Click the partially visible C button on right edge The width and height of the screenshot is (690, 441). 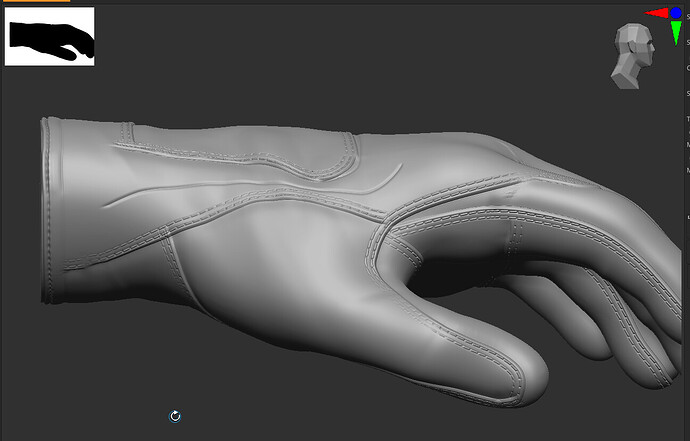coord(688,68)
